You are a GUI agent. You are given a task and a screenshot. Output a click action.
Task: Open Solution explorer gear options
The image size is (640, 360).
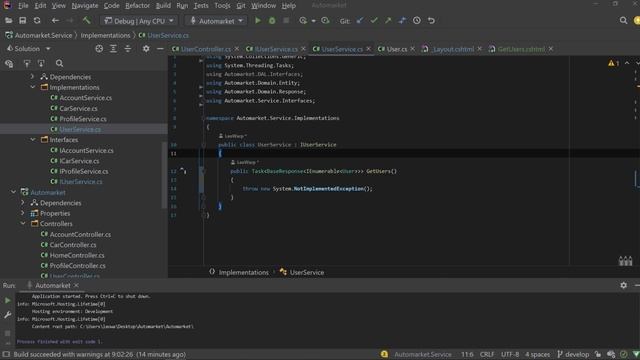click(x=146, y=49)
